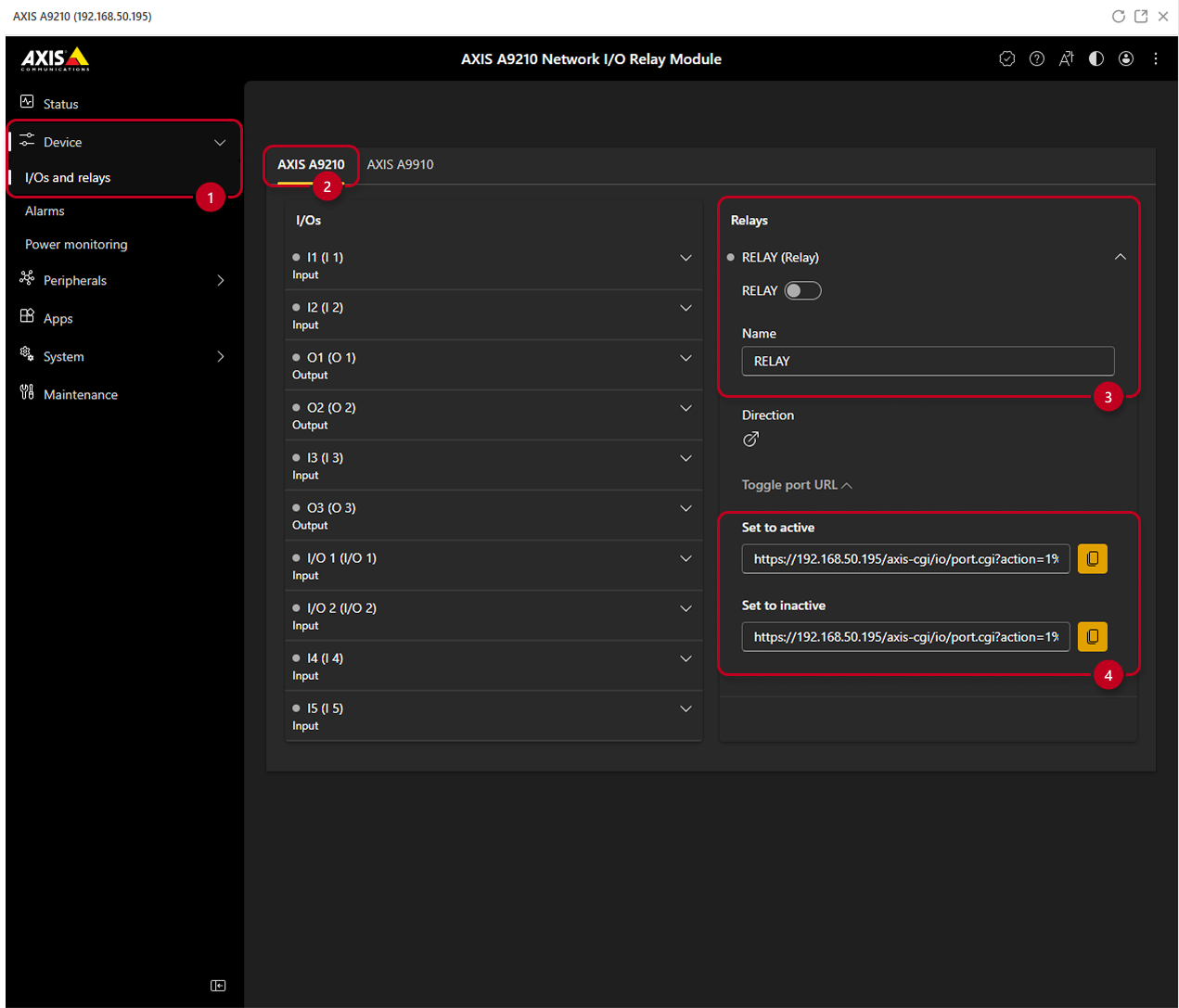Open the user account icon
The height and width of the screenshot is (1008, 1179).
[x=1126, y=58]
